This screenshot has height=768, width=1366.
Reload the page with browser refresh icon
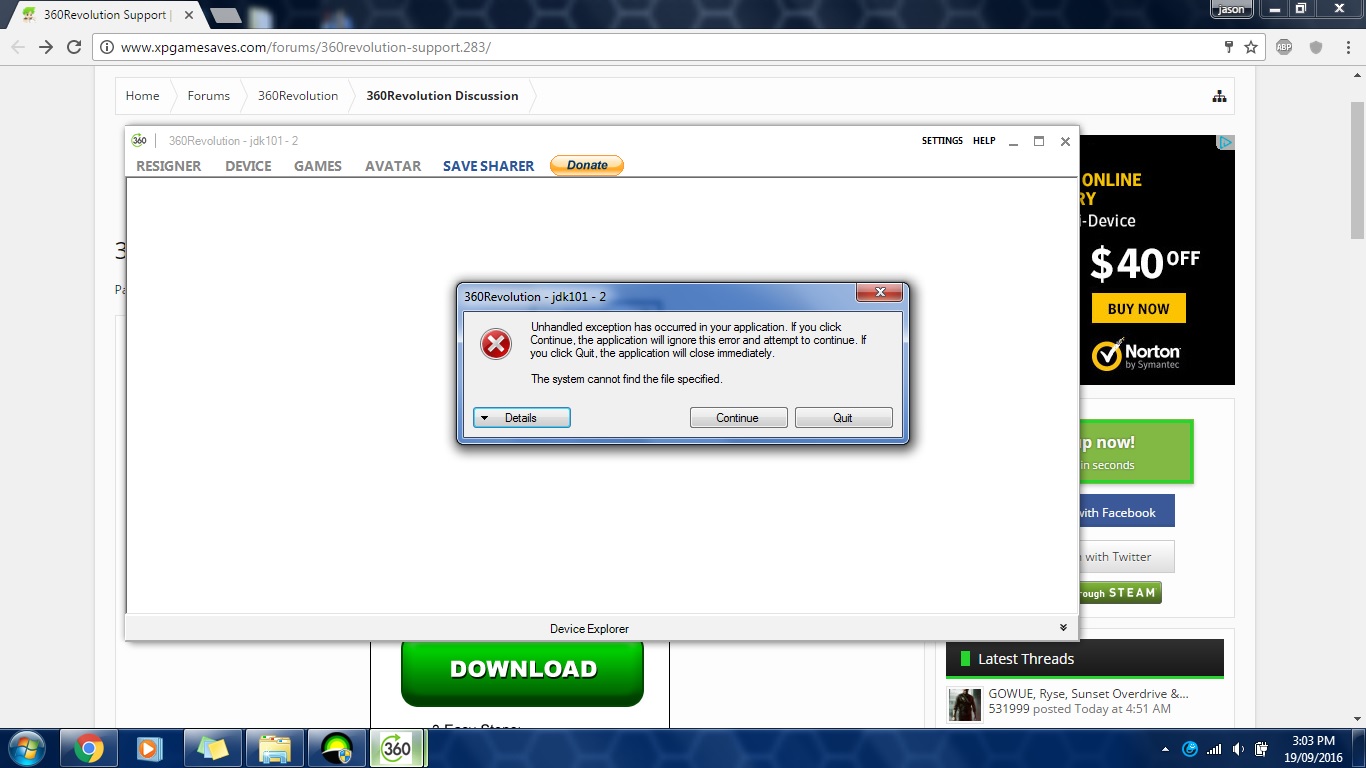[74, 47]
